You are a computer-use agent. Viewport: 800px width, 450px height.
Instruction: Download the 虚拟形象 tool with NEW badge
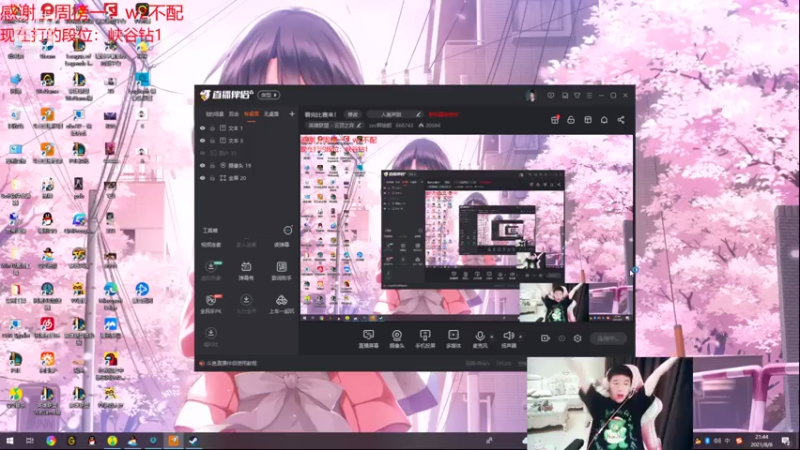211,270
